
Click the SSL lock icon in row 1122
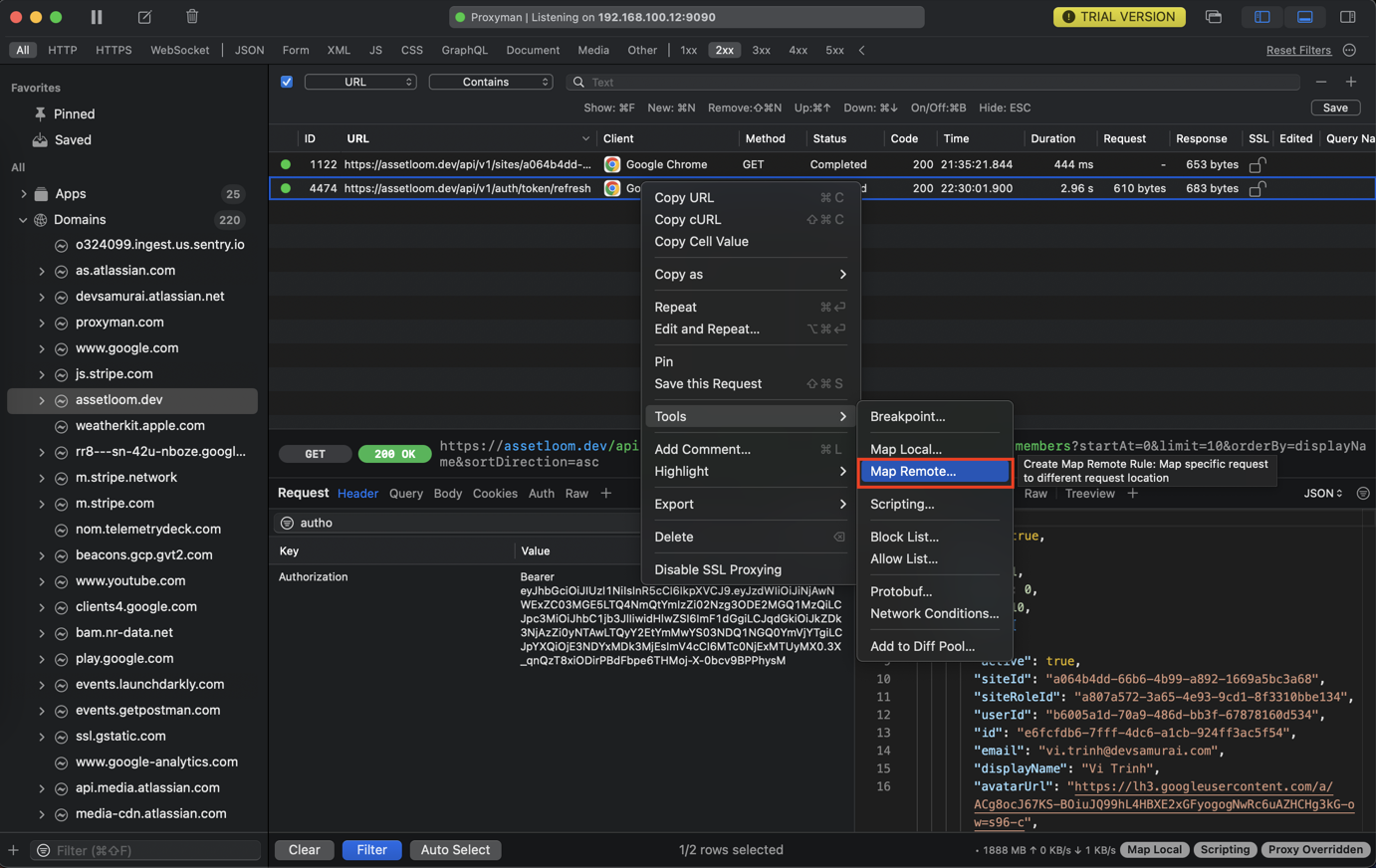point(1258,164)
